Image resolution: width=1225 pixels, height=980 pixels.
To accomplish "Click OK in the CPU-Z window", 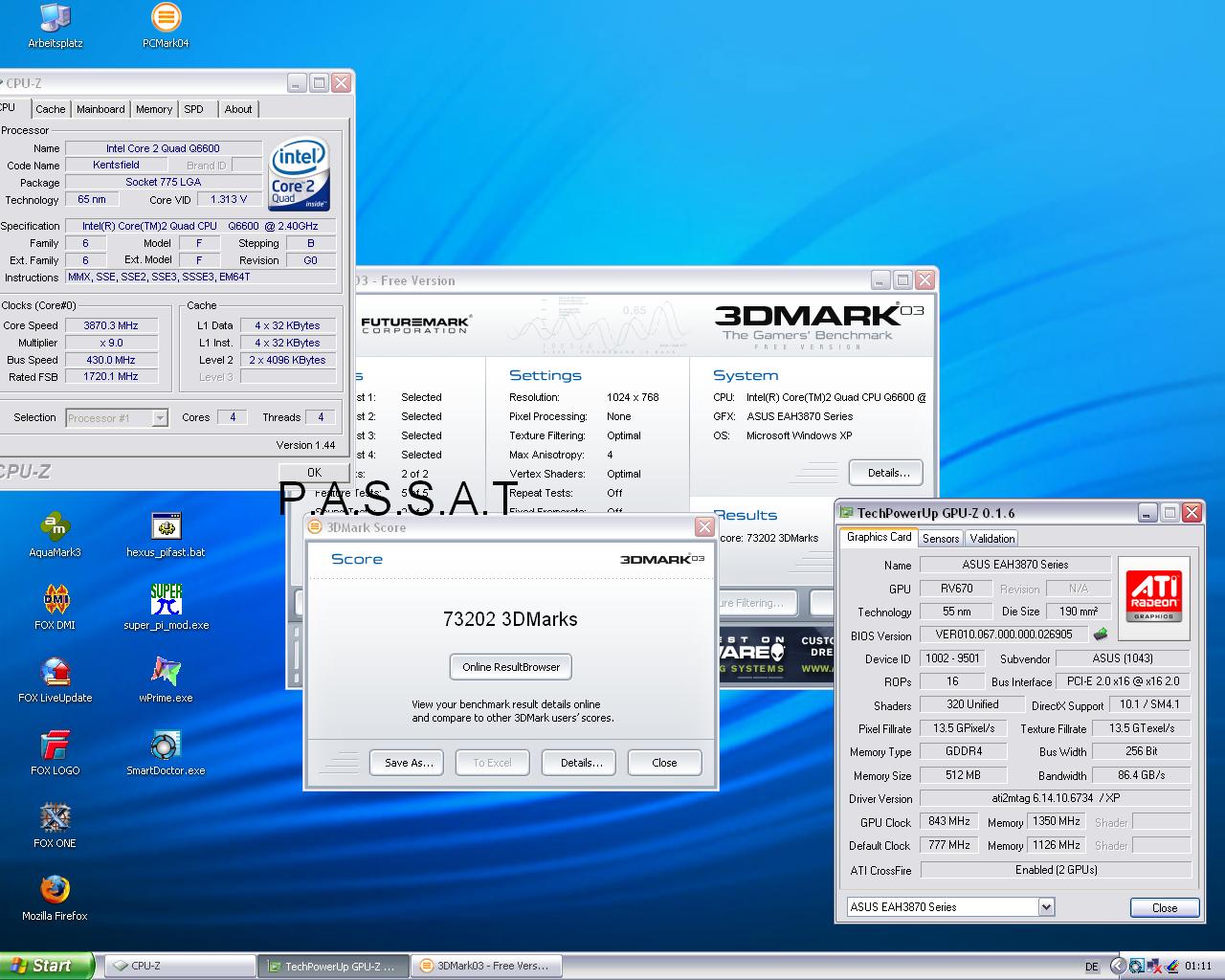I will (314, 472).
